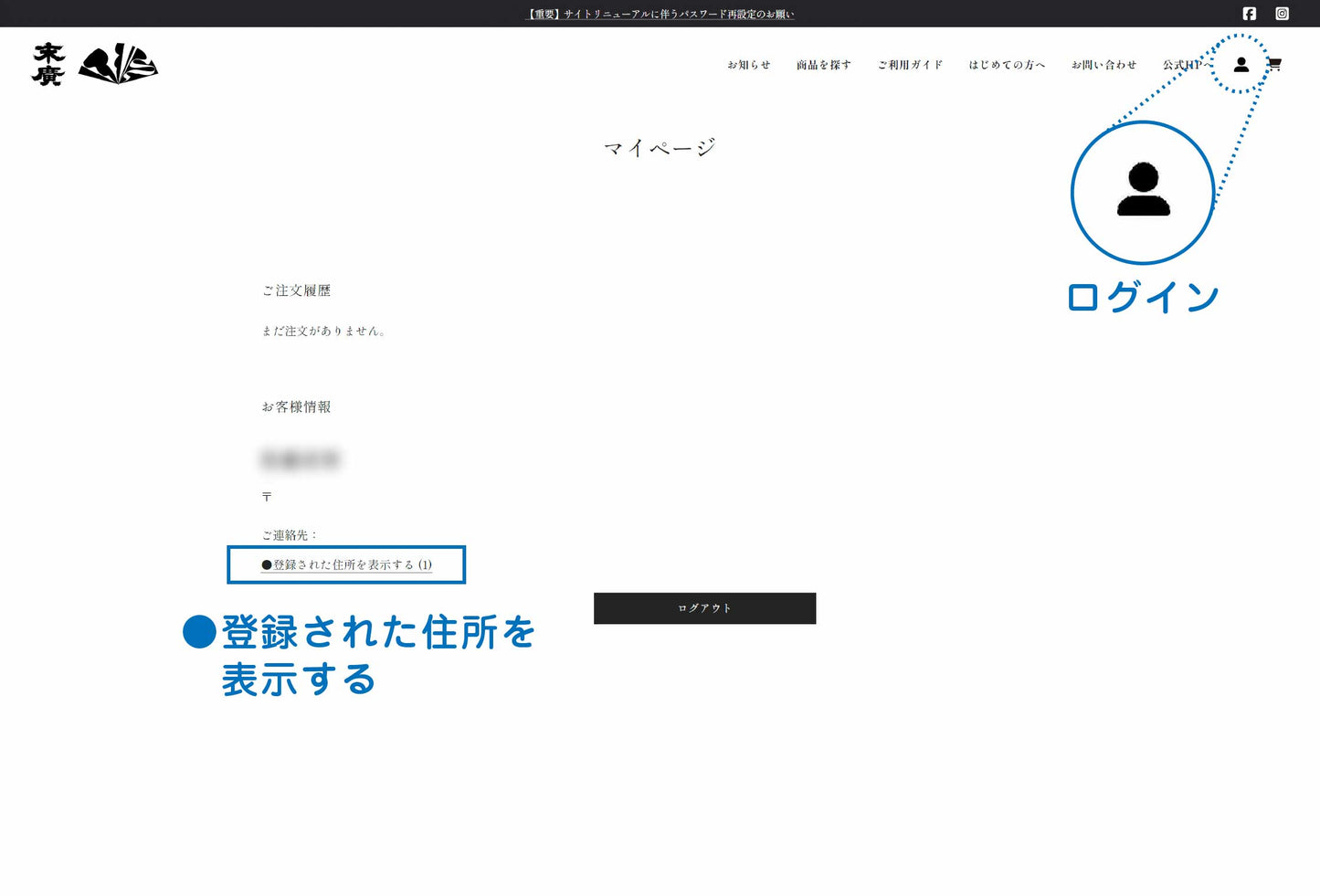The width and height of the screenshot is (1320, 896).
Task: Open the 【重要】 password reset announcement link
Action: pyautogui.click(x=660, y=14)
